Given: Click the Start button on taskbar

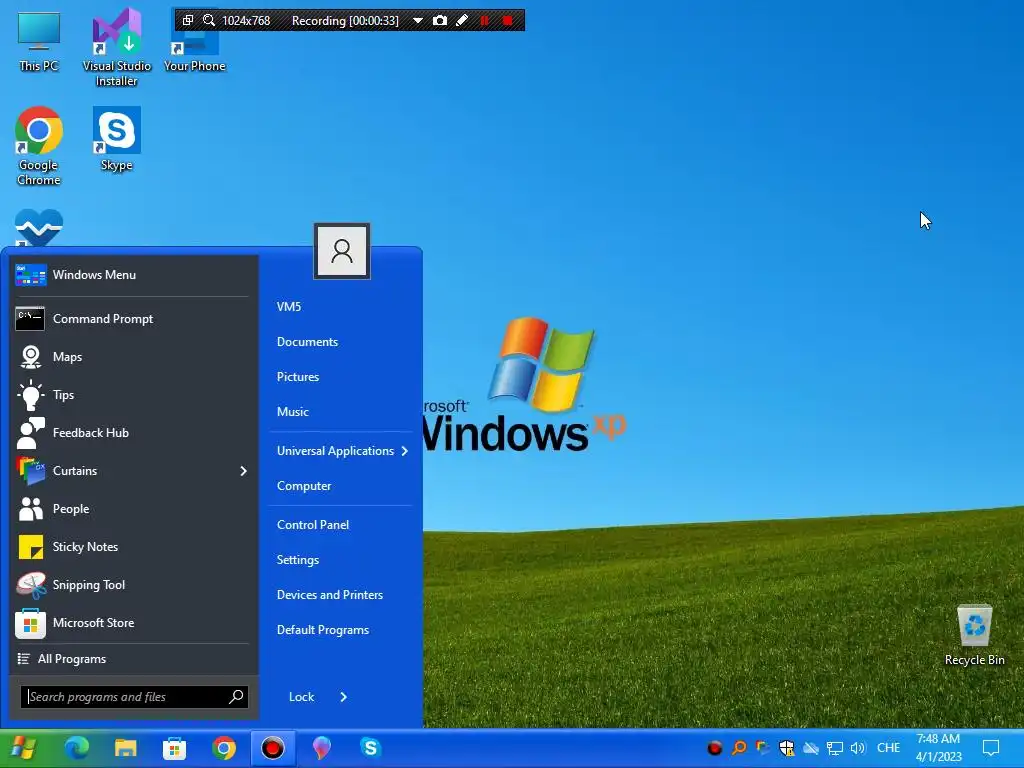Looking at the screenshot, I should coord(24,748).
